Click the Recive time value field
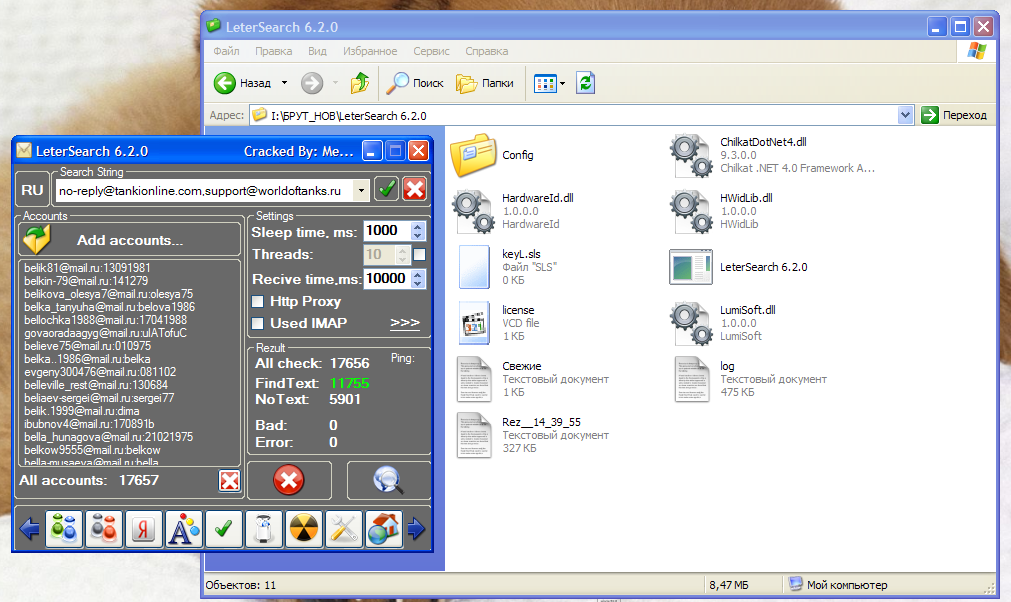 pos(386,278)
